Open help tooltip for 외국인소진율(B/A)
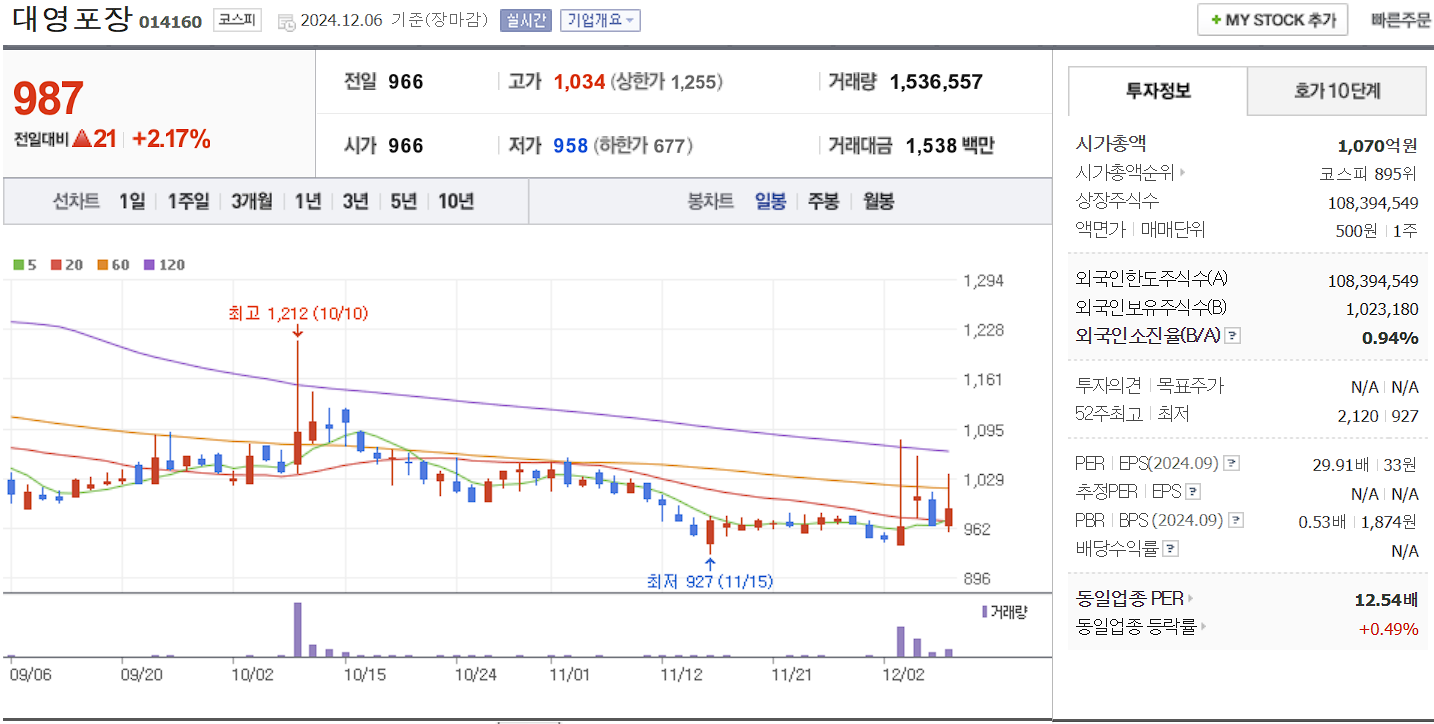Image resolution: width=1434 pixels, height=724 pixels. (x=1235, y=338)
